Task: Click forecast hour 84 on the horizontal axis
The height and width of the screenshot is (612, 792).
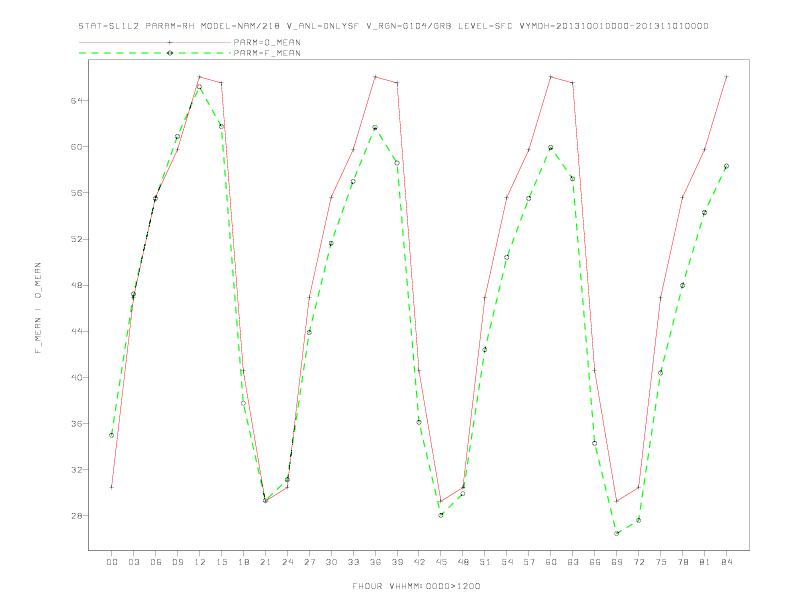Action: tap(727, 562)
